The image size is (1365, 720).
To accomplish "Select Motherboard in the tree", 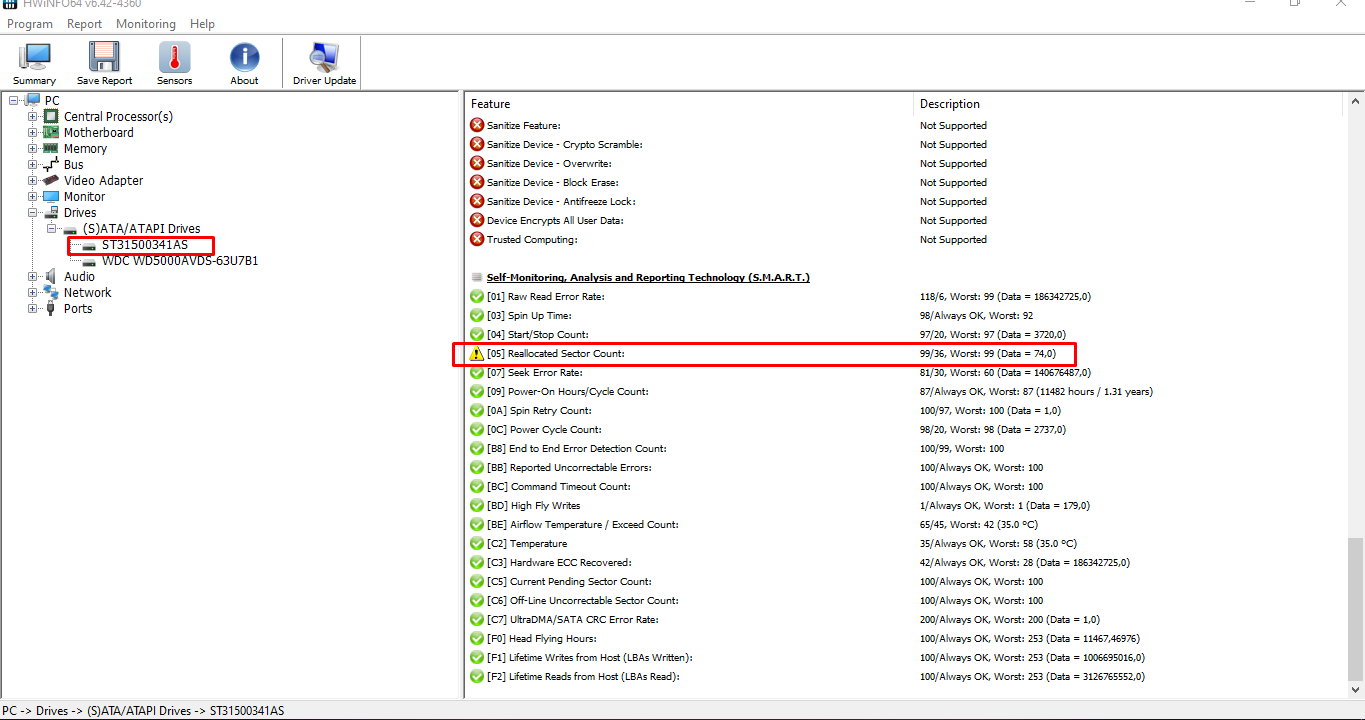I will click(x=98, y=132).
